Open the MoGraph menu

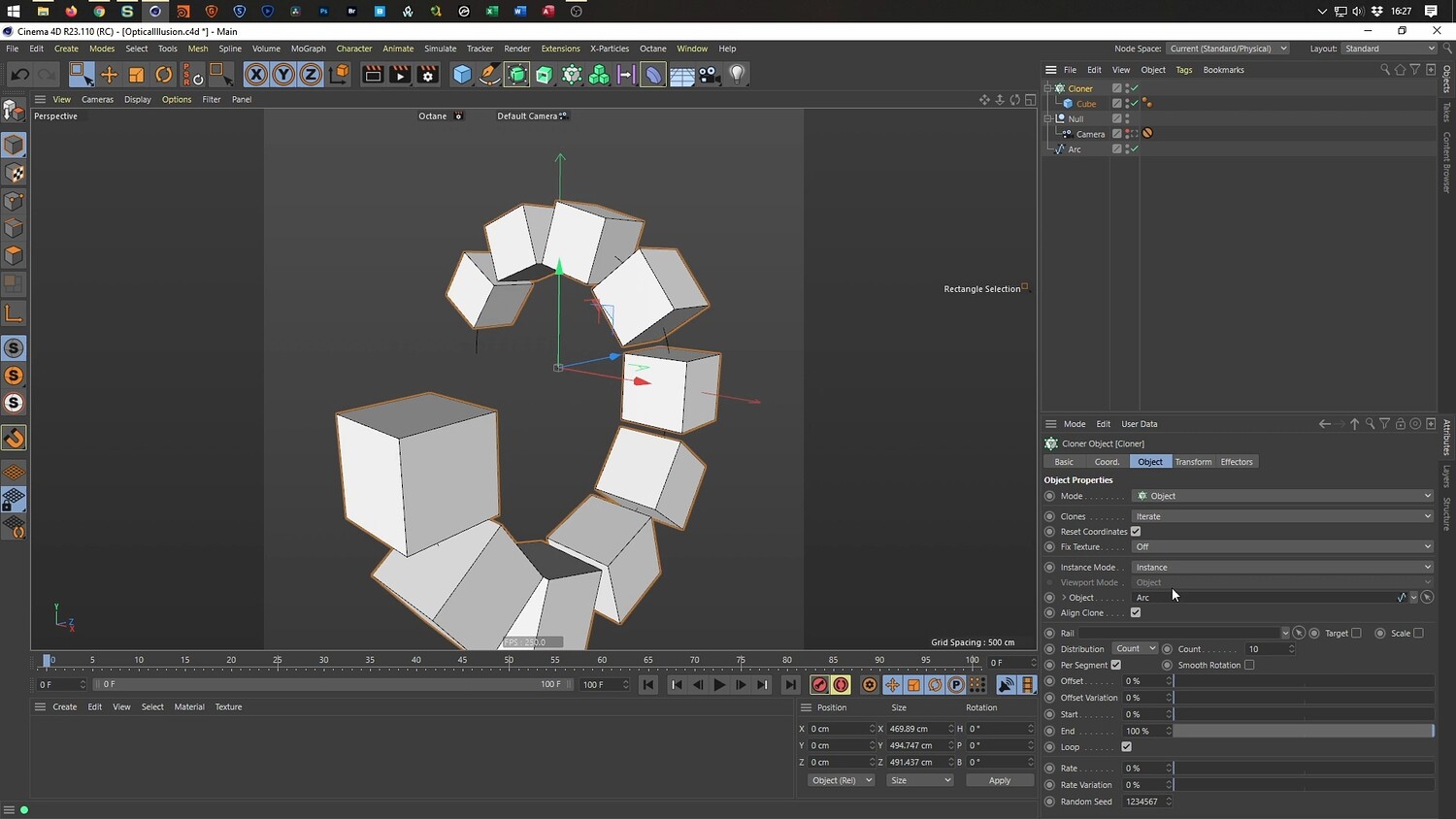pyautogui.click(x=308, y=49)
